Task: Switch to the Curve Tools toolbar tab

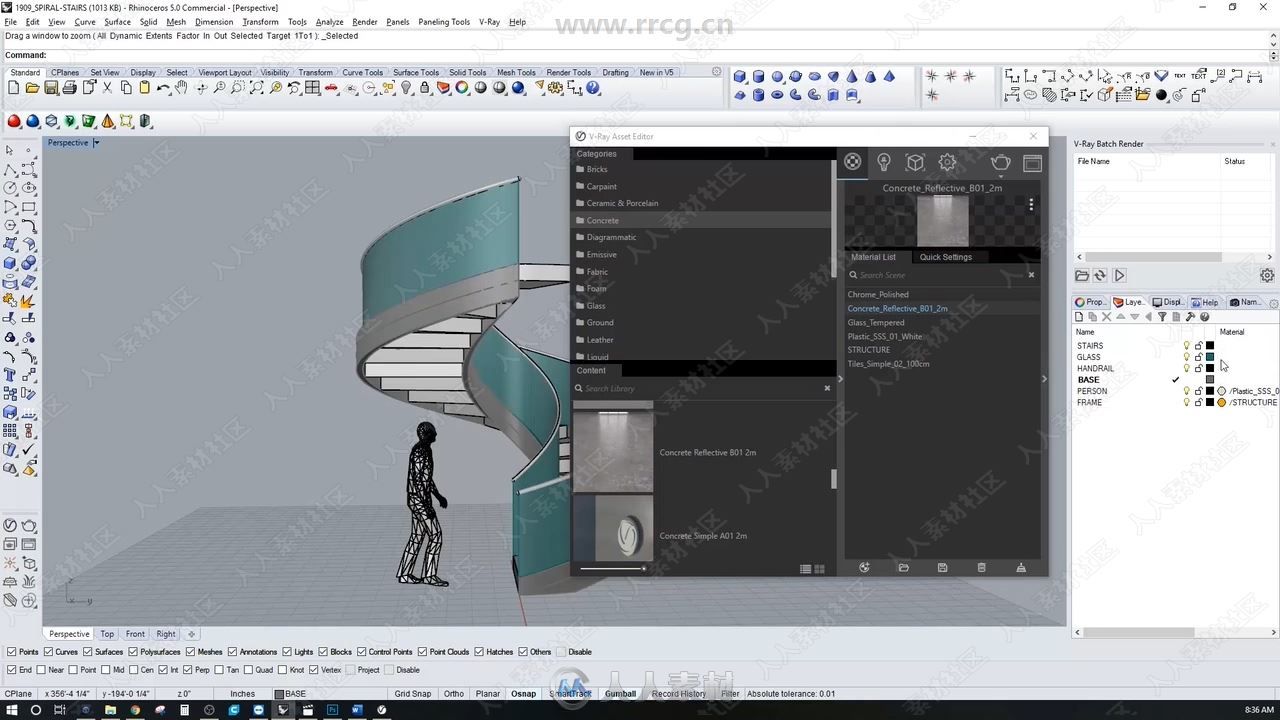Action: [x=362, y=72]
